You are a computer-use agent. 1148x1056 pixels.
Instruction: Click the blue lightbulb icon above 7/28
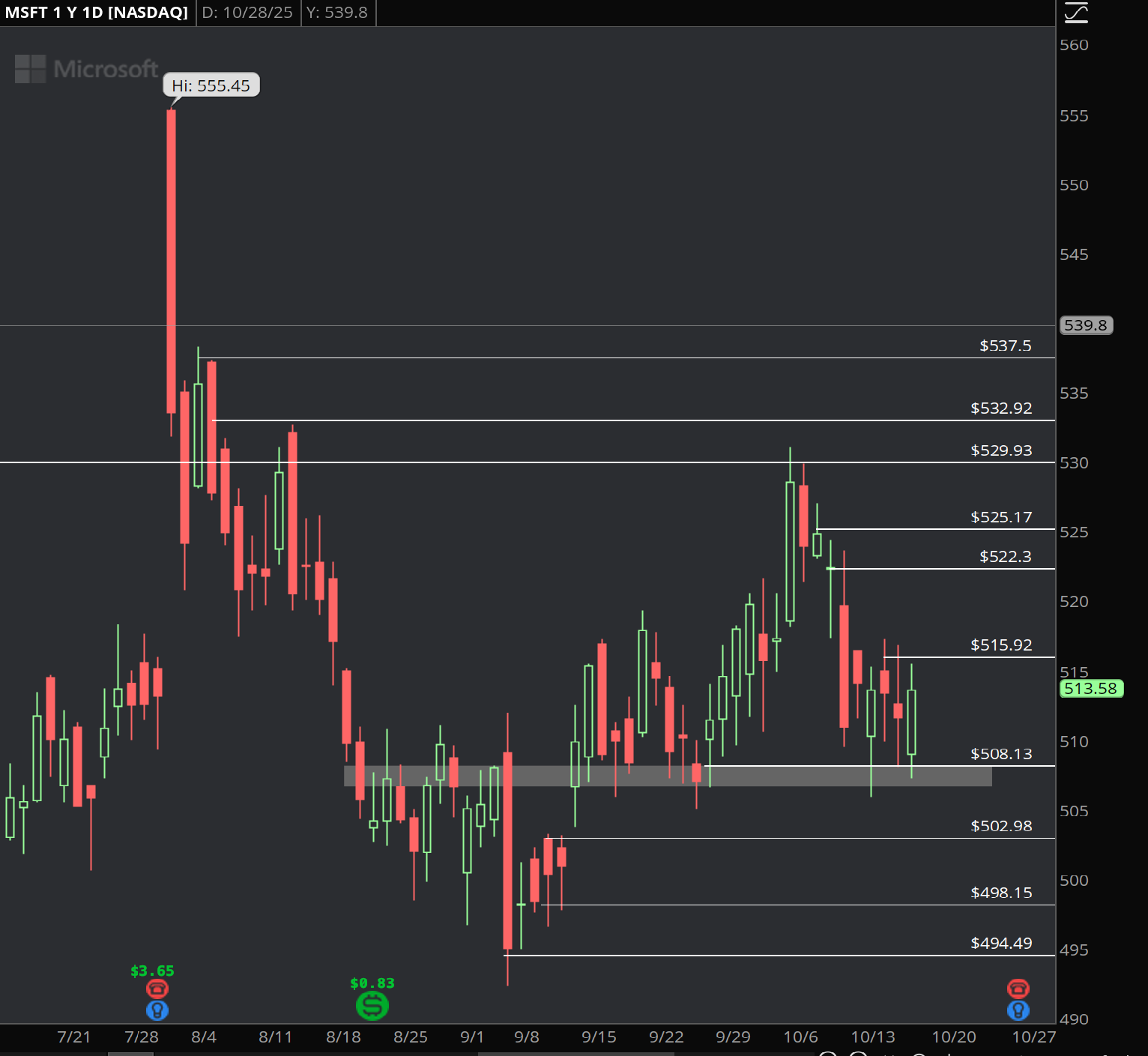(157, 1010)
